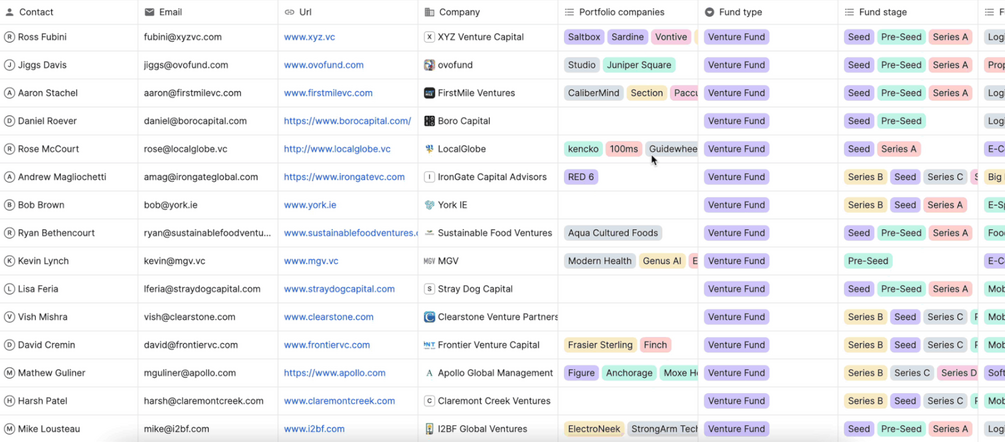Select the Harsh Patel contact cell
This screenshot has width=1005, height=442.
(43, 401)
